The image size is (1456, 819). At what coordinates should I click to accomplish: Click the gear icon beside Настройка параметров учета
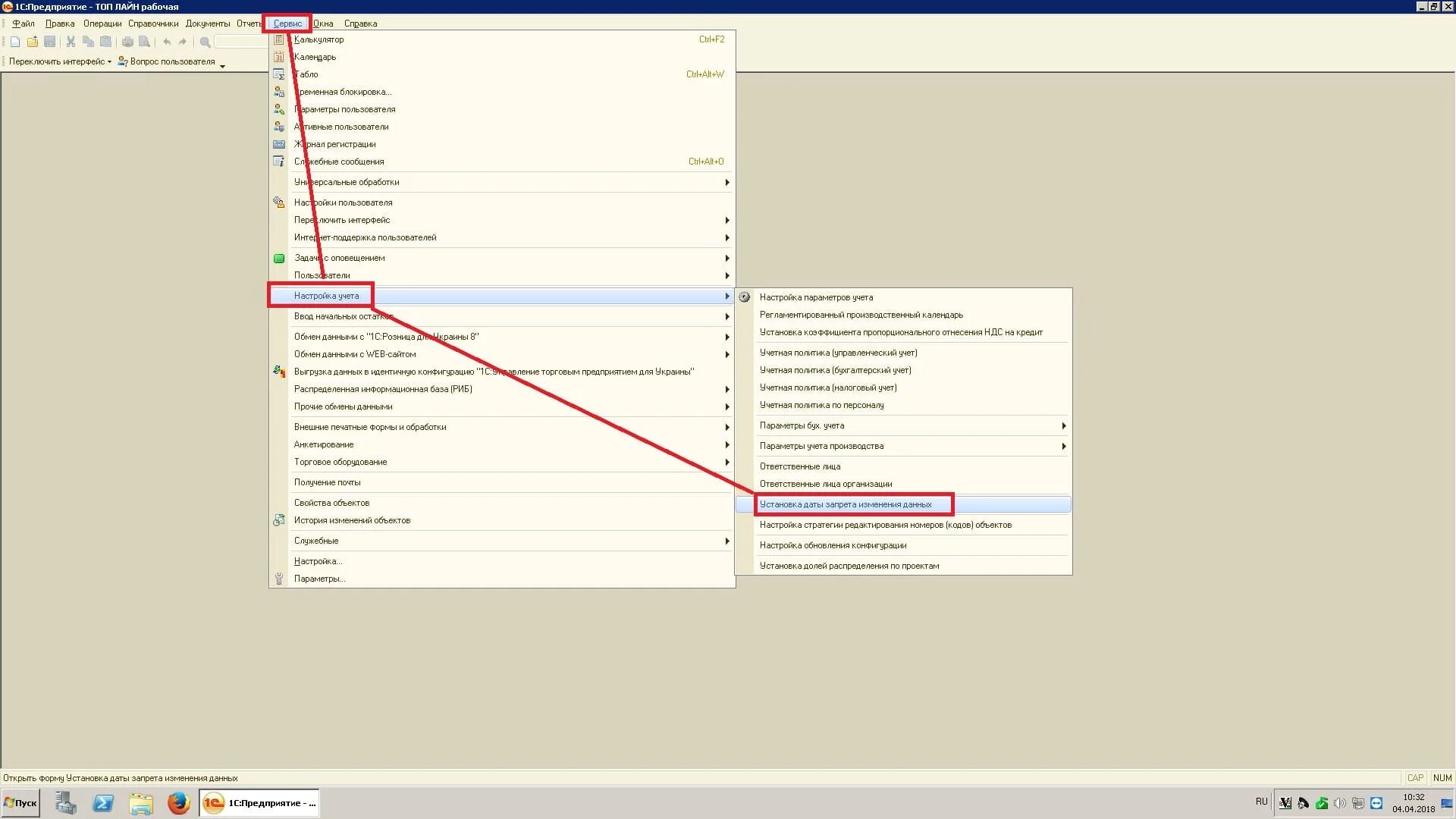pos(745,297)
